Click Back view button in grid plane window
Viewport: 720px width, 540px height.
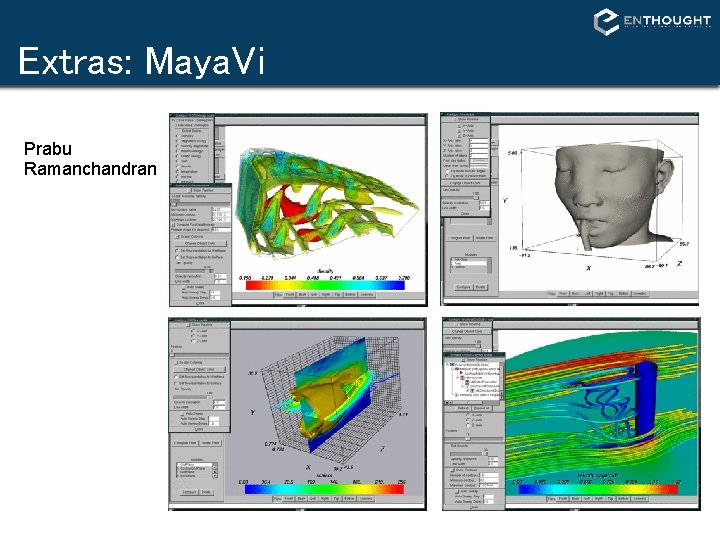[x=302, y=498]
